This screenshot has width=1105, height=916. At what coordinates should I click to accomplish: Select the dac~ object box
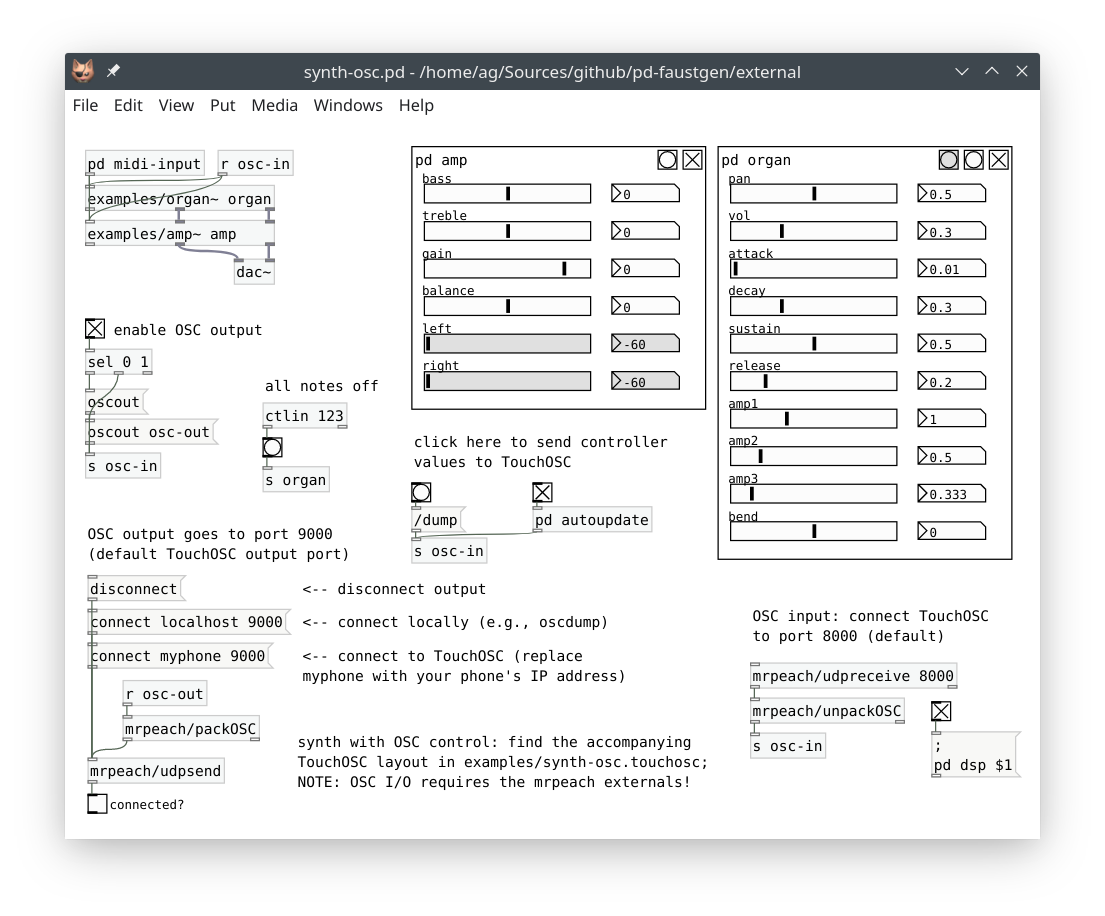point(254,272)
